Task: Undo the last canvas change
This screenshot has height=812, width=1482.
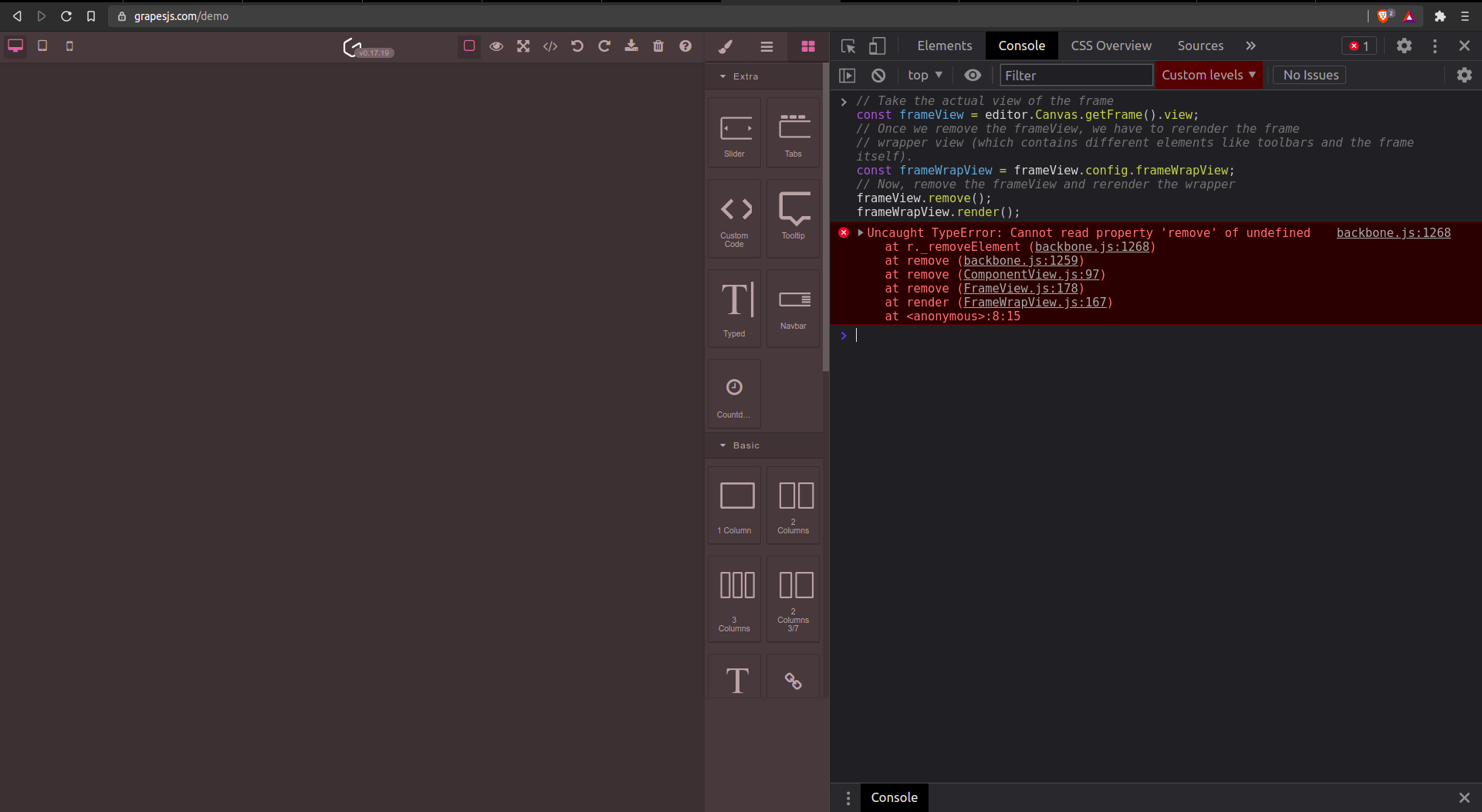Action: [x=577, y=46]
